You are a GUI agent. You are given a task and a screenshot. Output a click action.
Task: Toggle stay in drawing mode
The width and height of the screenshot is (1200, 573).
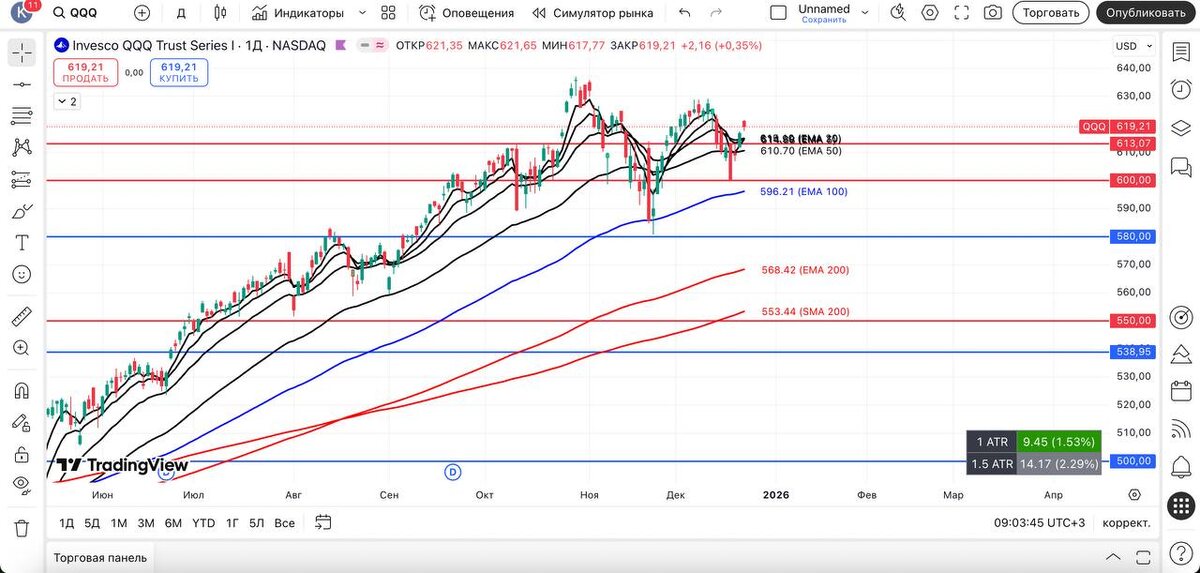click(22, 422)
